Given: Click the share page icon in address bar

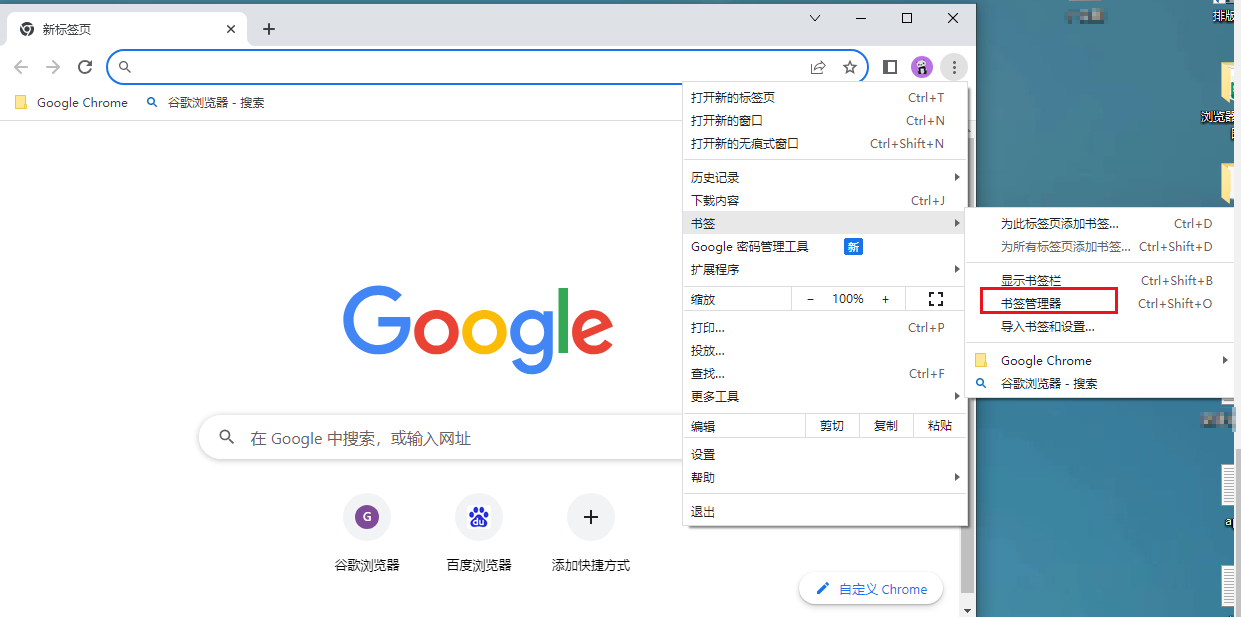Looking at the screenshot, I should click(x=818, y=67).
